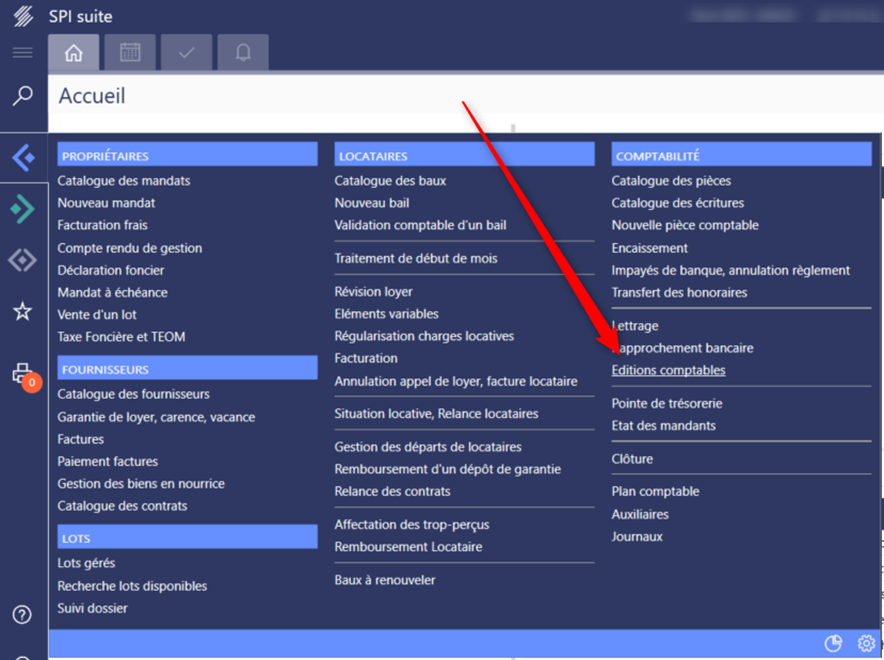Viewport: 884px width, 660px height.
Task: Select Gestion des départs de locataires
Action: [x=428, y=447]
